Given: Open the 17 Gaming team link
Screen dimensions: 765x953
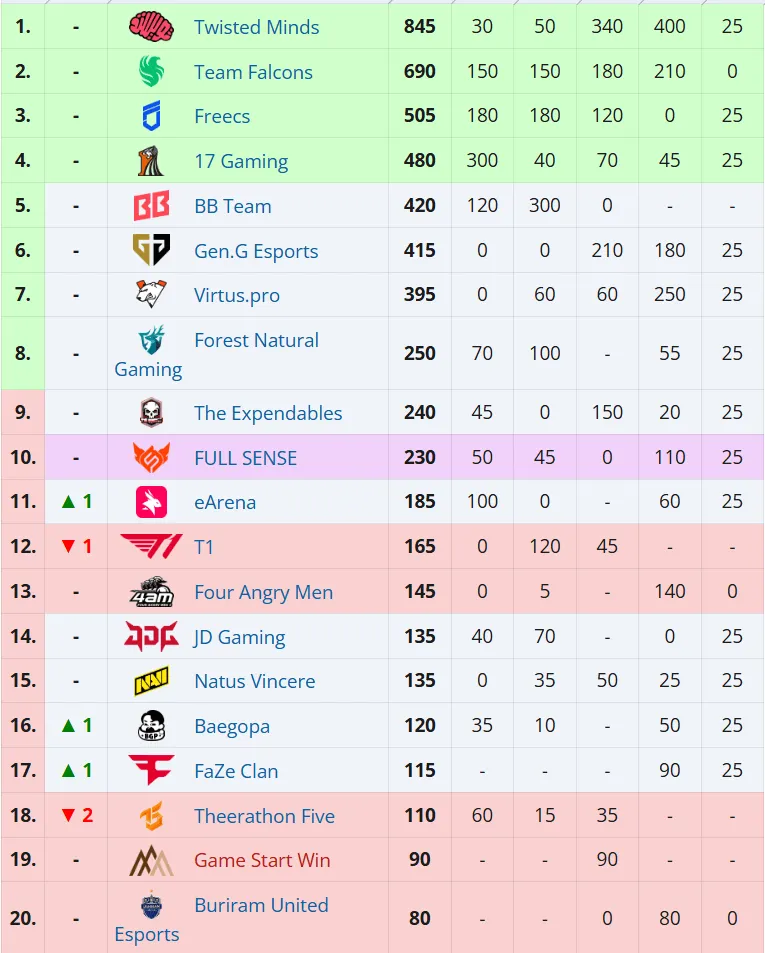Looking at the screenshot, I should point(241,162).
